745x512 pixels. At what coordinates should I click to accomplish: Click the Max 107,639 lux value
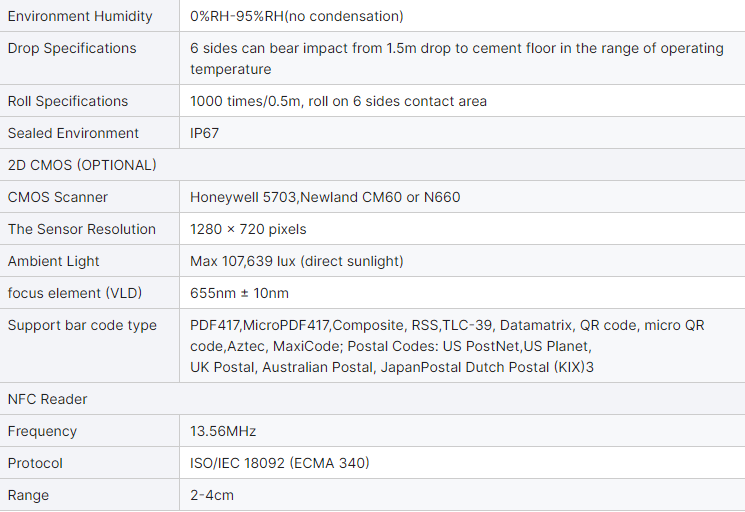click(x=296, y=261)
